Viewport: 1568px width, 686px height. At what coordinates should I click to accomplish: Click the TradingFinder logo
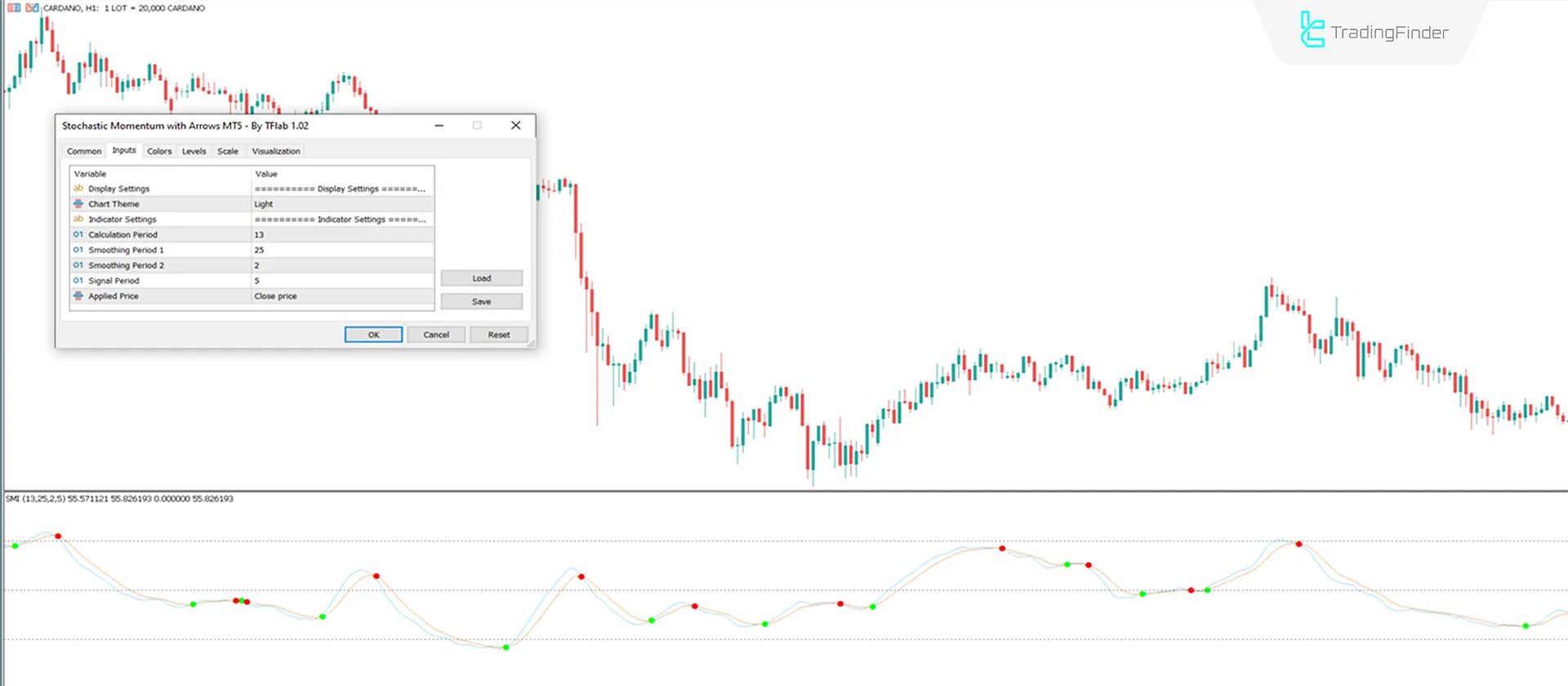point(1374,31)
